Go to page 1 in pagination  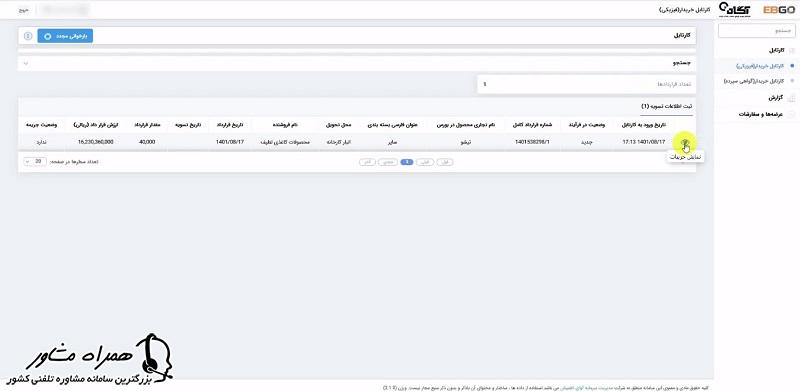407,162
